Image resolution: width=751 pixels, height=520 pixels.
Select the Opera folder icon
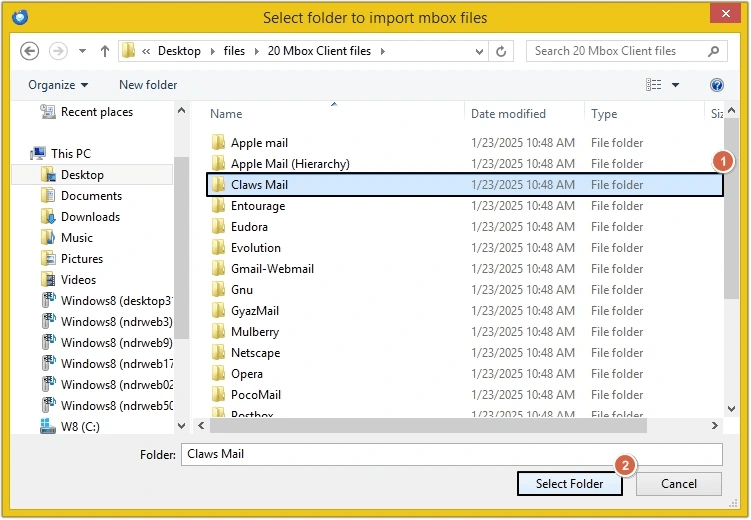pyautogui.click(x=218, y=374)
